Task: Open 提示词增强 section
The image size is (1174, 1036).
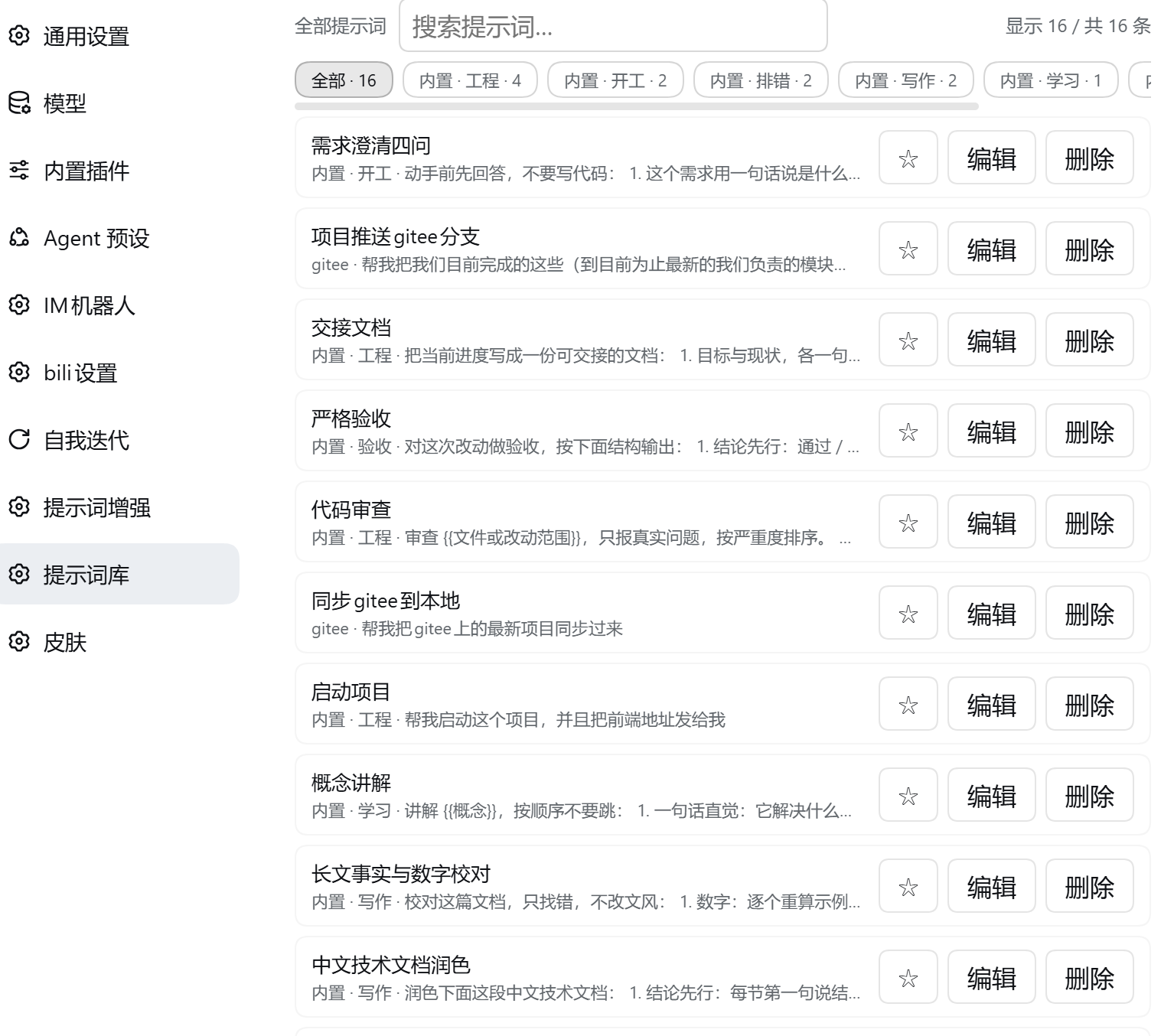Action: tap(119, 507)
